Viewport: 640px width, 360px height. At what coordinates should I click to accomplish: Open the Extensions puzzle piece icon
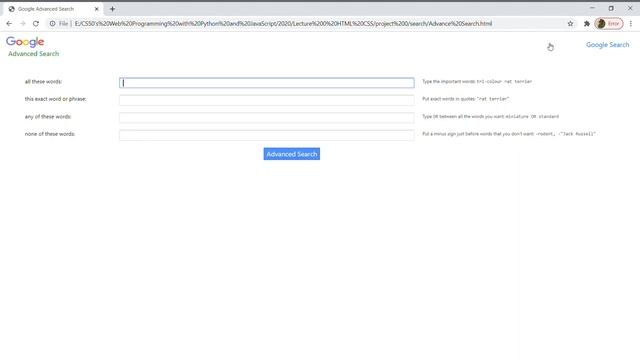click(x=587, y=24)
